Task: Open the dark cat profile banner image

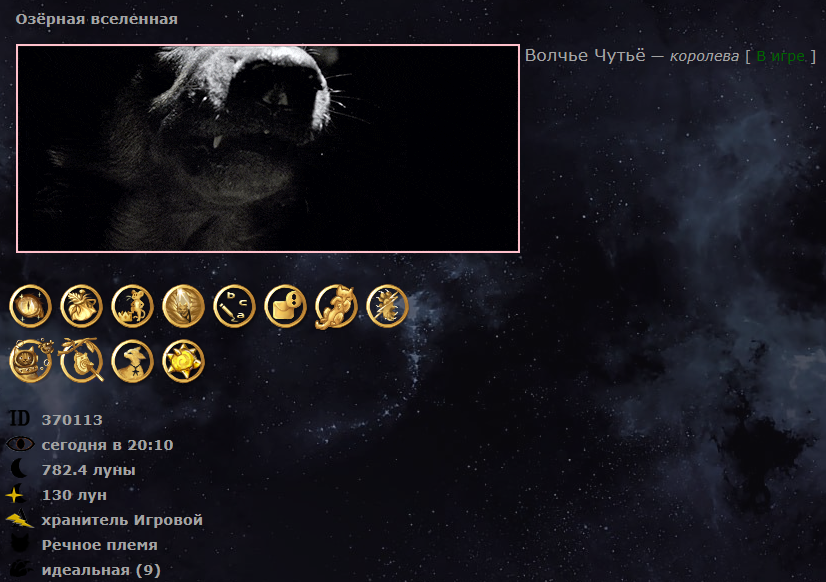Action: tap(268, 149)
